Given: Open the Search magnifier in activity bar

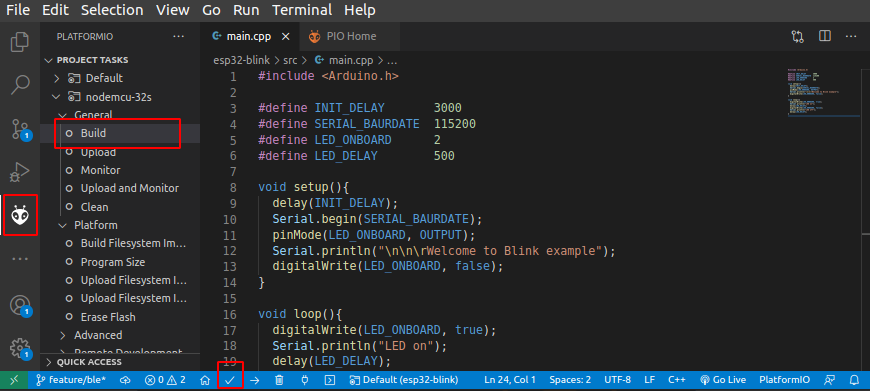Looking at the screenshot, I should pos(20,85).
